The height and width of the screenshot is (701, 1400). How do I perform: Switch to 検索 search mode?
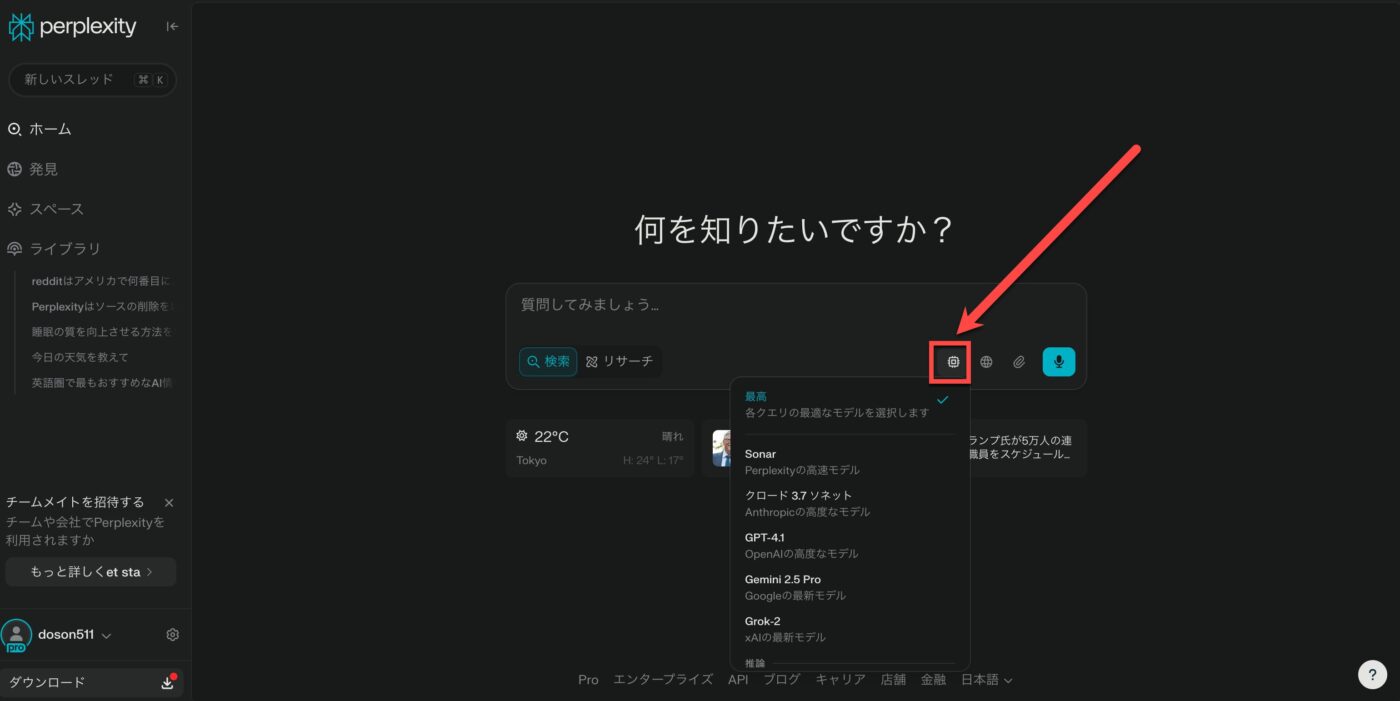coord(548,362)
